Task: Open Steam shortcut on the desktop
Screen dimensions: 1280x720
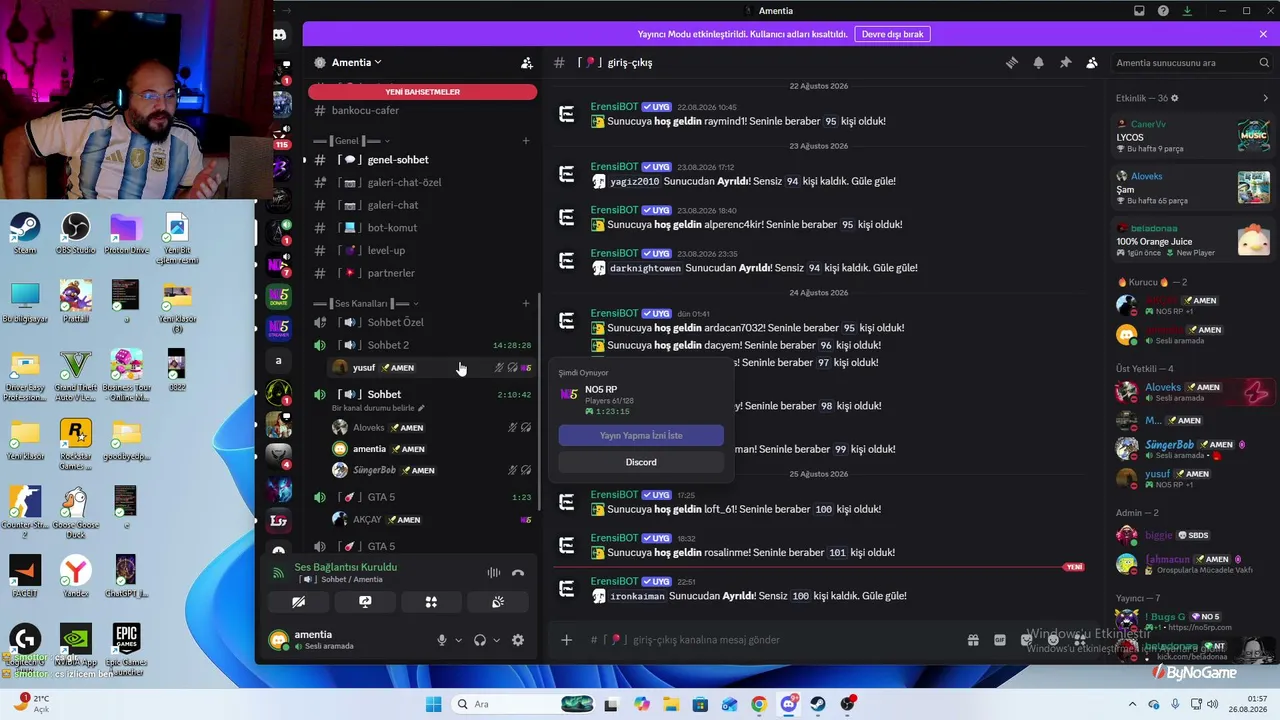Action: [25, 234]
